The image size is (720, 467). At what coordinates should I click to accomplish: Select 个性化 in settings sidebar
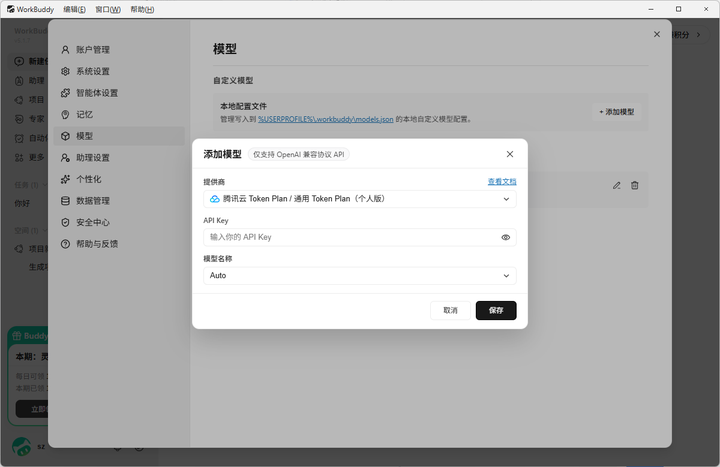pos(119,179)
